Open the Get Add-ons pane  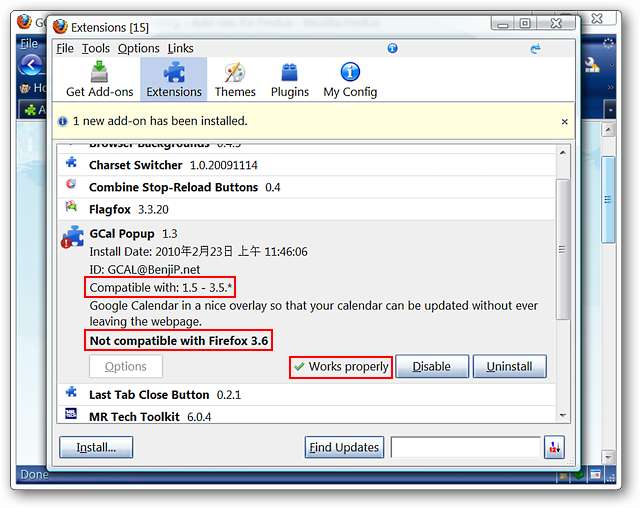click(100, 80)
